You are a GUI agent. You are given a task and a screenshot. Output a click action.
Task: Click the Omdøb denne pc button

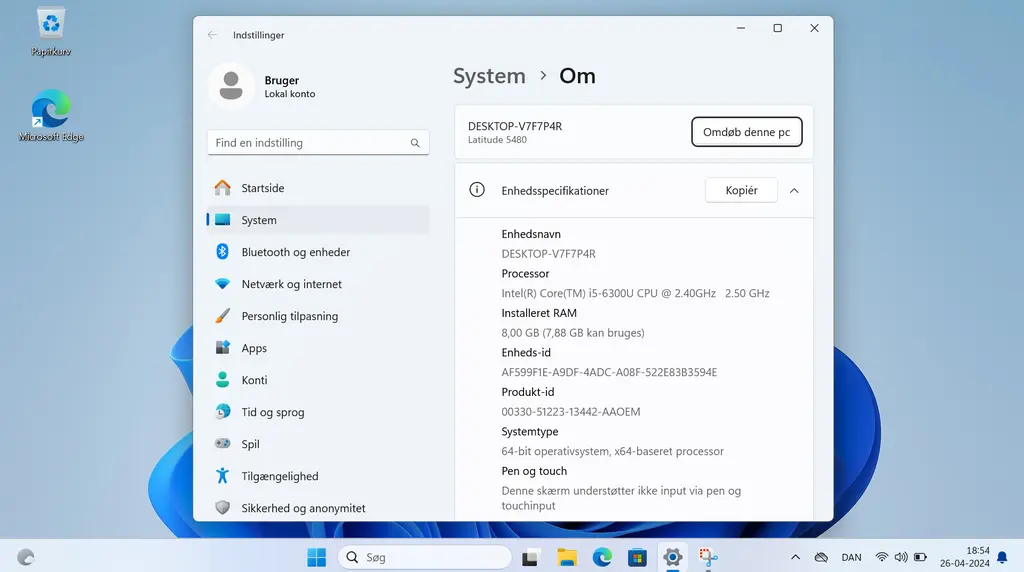(x=746, y=132)
